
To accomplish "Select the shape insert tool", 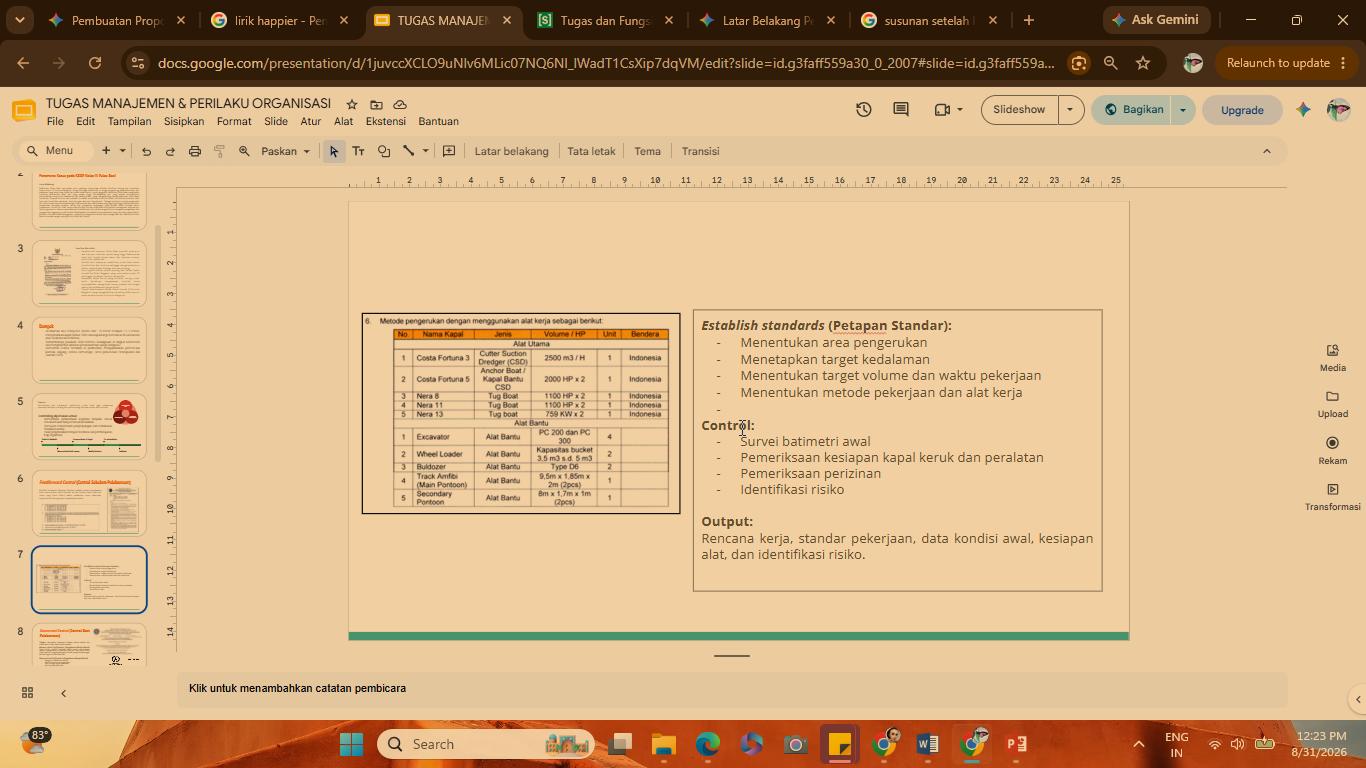I will pyautogui.click(x=384, y=151).
